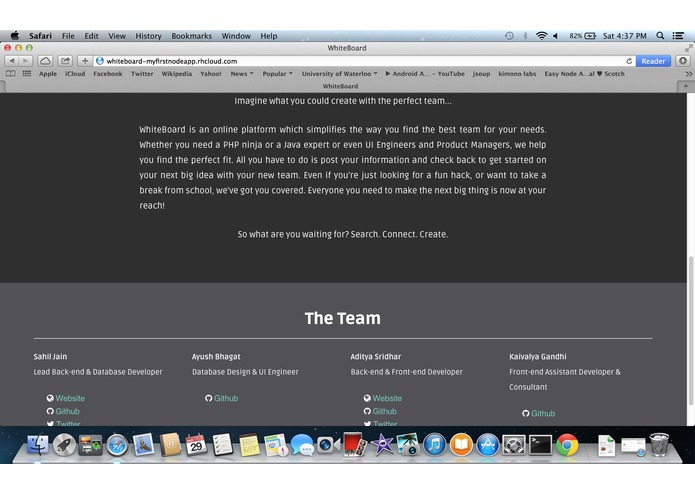Open Sahil Jain's Github link
This screenshot has height=494, width=695.
[67, 411]
